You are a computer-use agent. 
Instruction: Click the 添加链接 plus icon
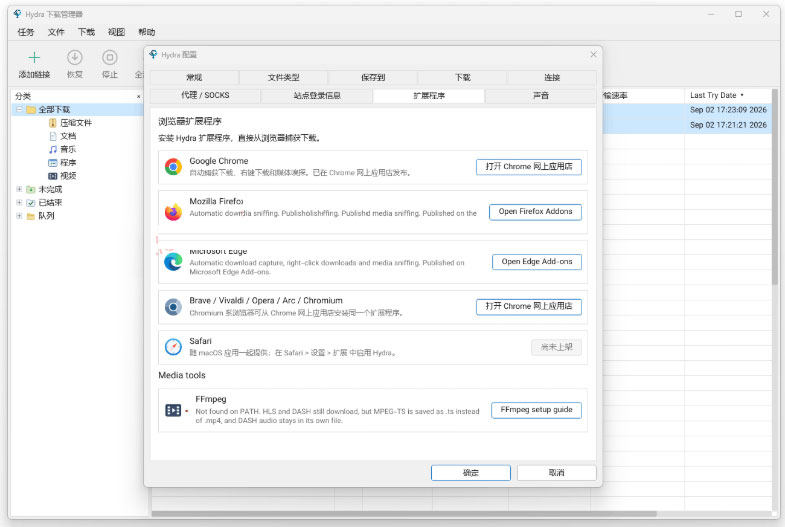[x=34, y=58]
